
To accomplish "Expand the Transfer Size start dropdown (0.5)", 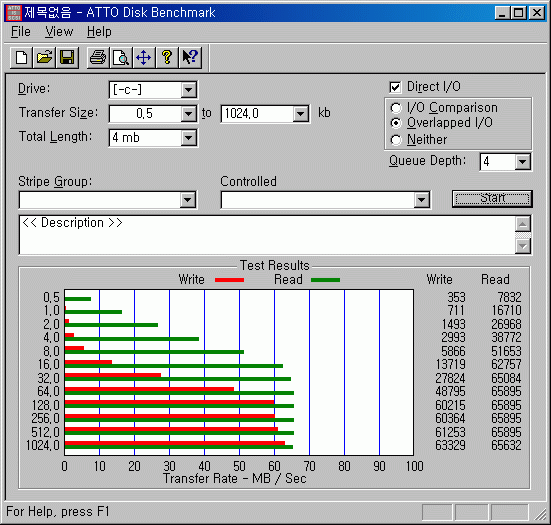I will coord(189,114).
